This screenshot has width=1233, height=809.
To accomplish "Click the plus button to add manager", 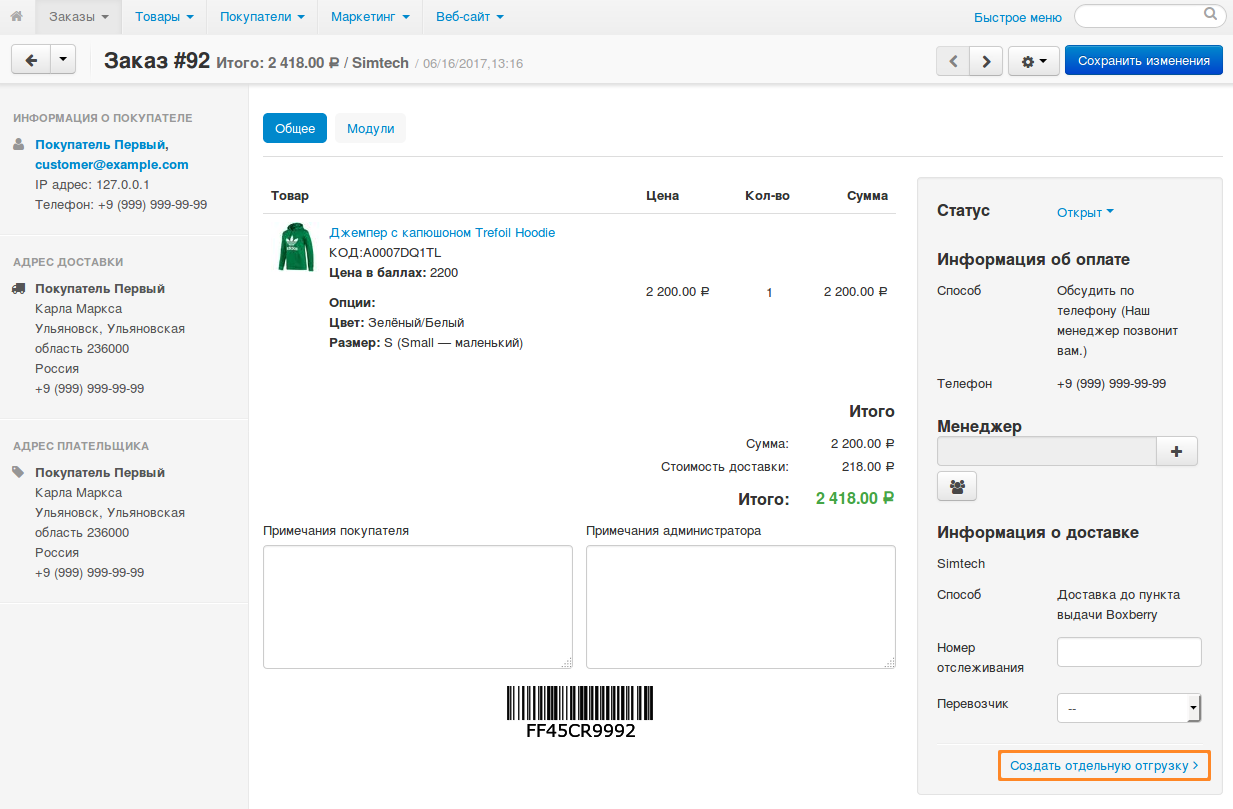I will click(x=1176, y=451).
